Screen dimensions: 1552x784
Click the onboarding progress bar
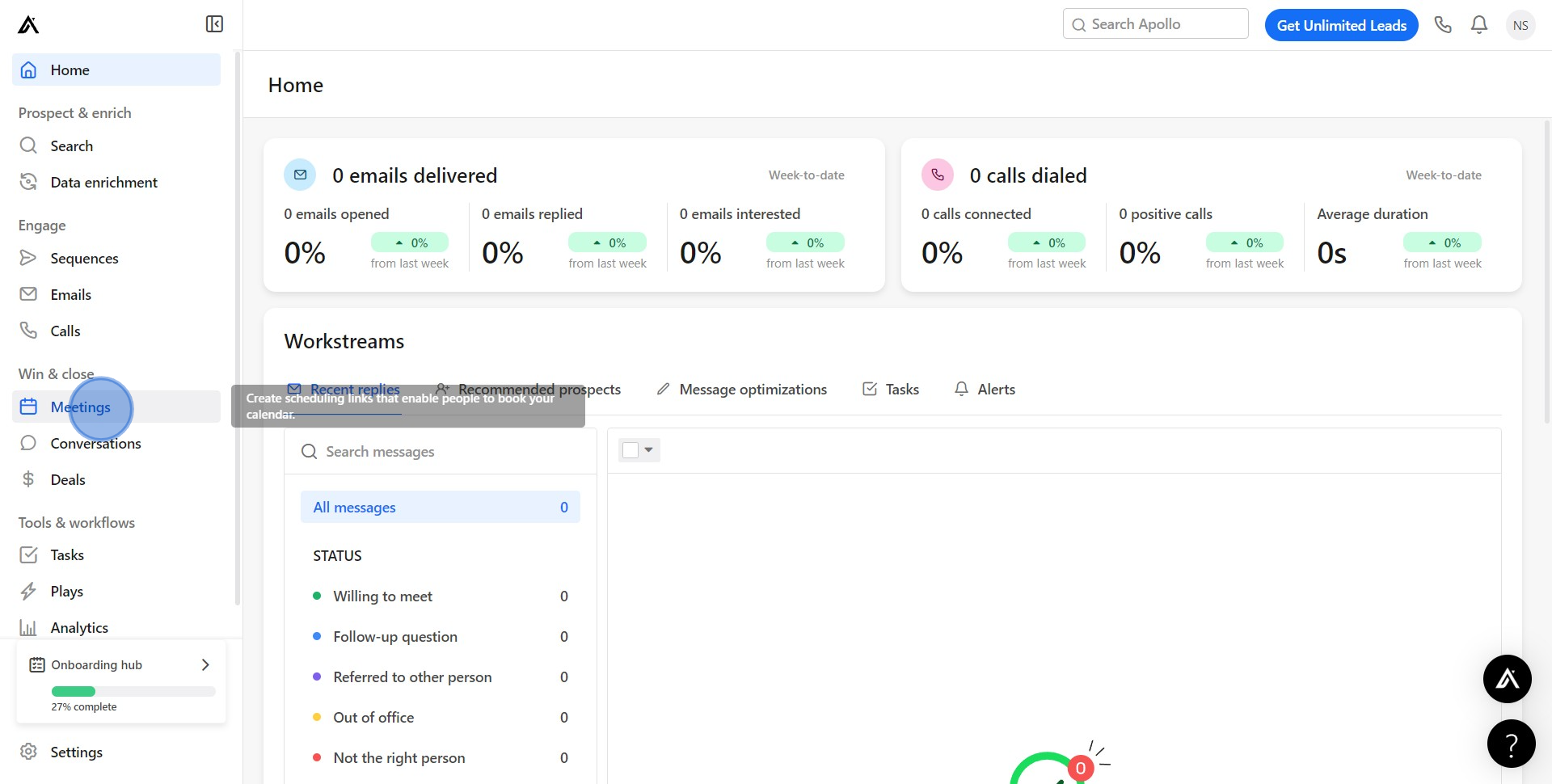(133, 691)
